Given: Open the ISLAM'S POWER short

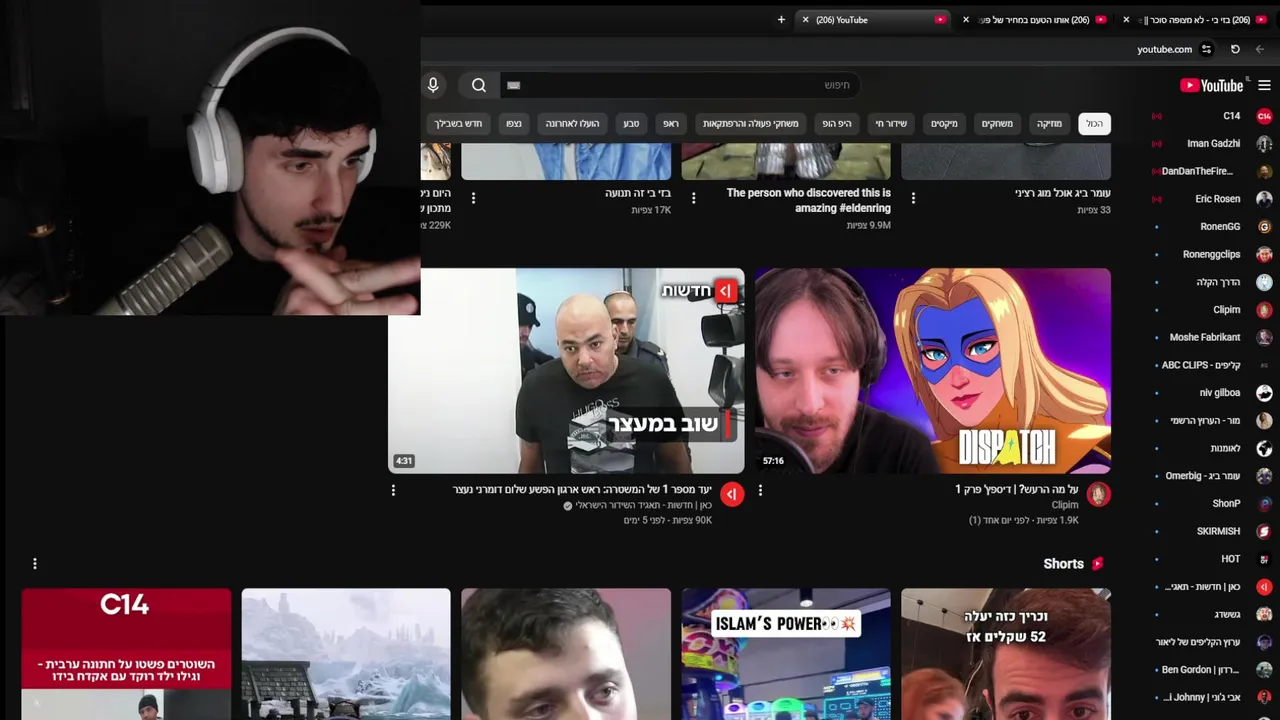Looking at the screenshot, I should pyautogui.click(x=786, y=654).
